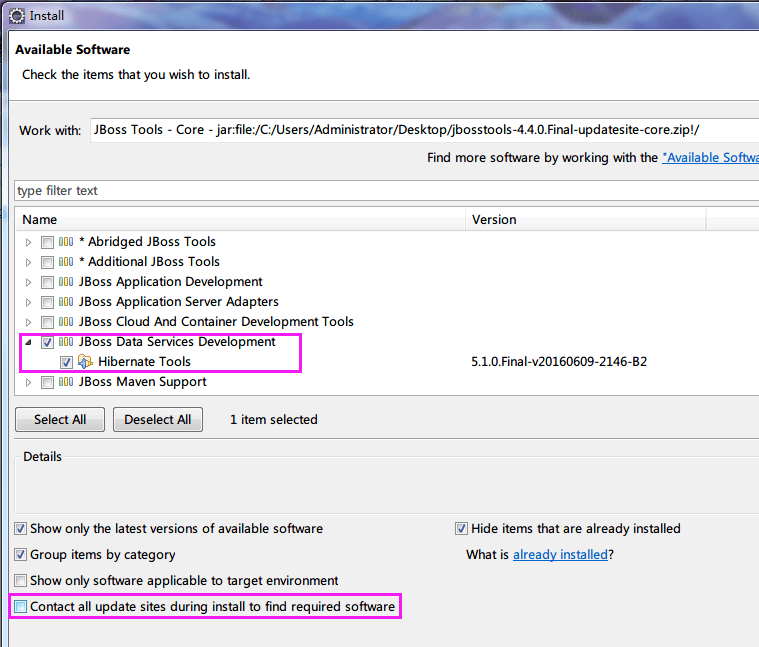Click version 5.1.0.Final-v20160609-2146-B2 cell
This screenshot has width=759, height=647.
[559, 361]
